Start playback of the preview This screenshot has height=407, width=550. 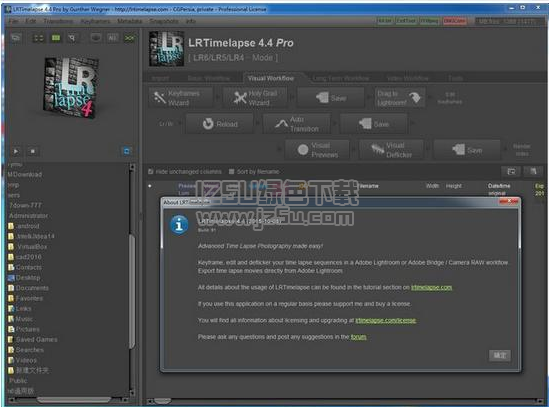coord(16,151)
